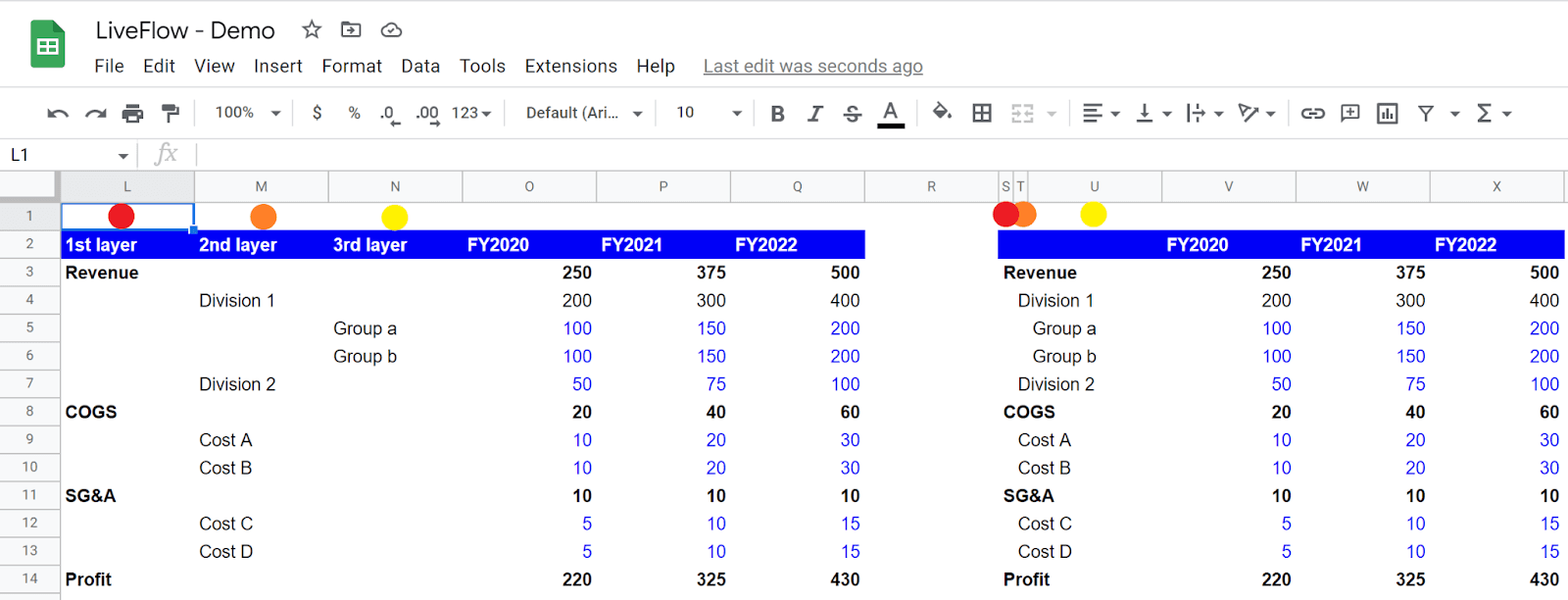The height and width of the screenshot is (600, 1568).
Task: Open the text color picker
Action: (890, 114)
